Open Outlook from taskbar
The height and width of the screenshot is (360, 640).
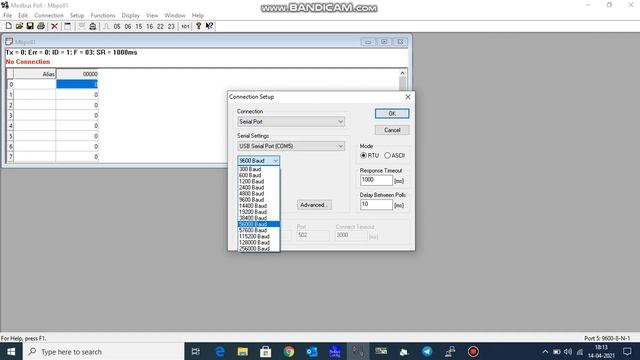pos(312,351)
